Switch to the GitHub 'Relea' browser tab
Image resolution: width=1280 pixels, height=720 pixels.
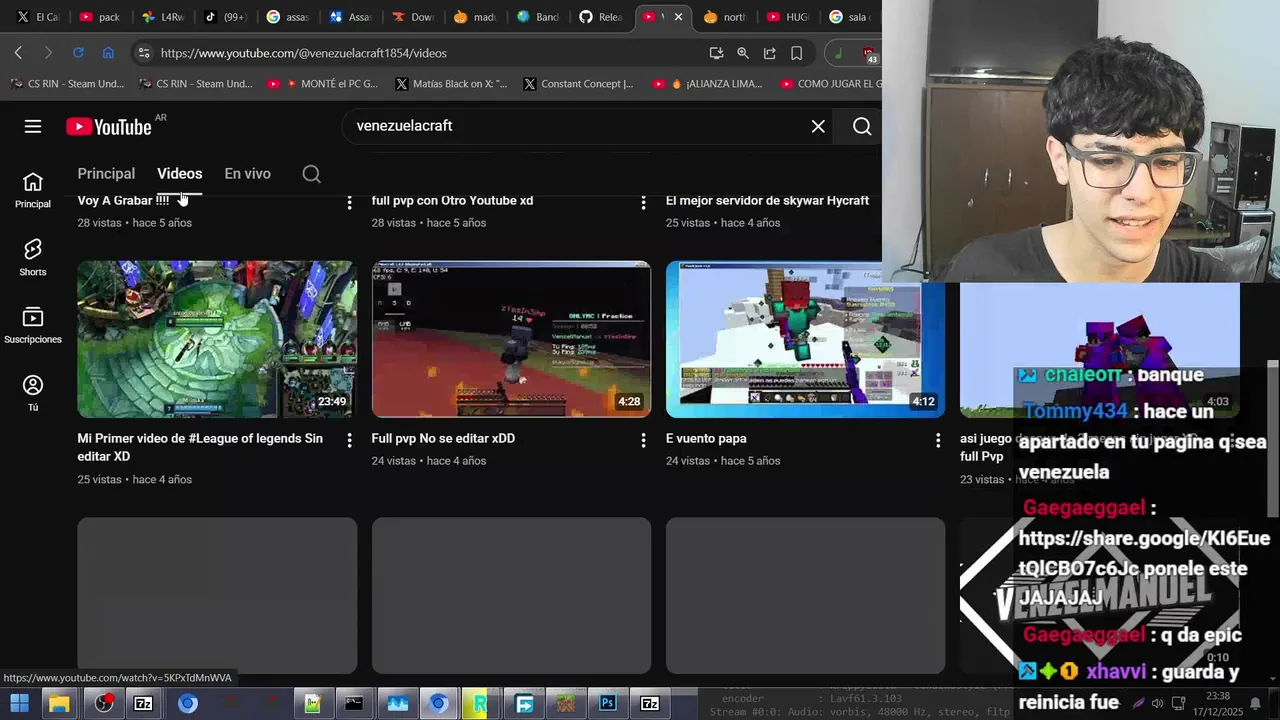600,17
